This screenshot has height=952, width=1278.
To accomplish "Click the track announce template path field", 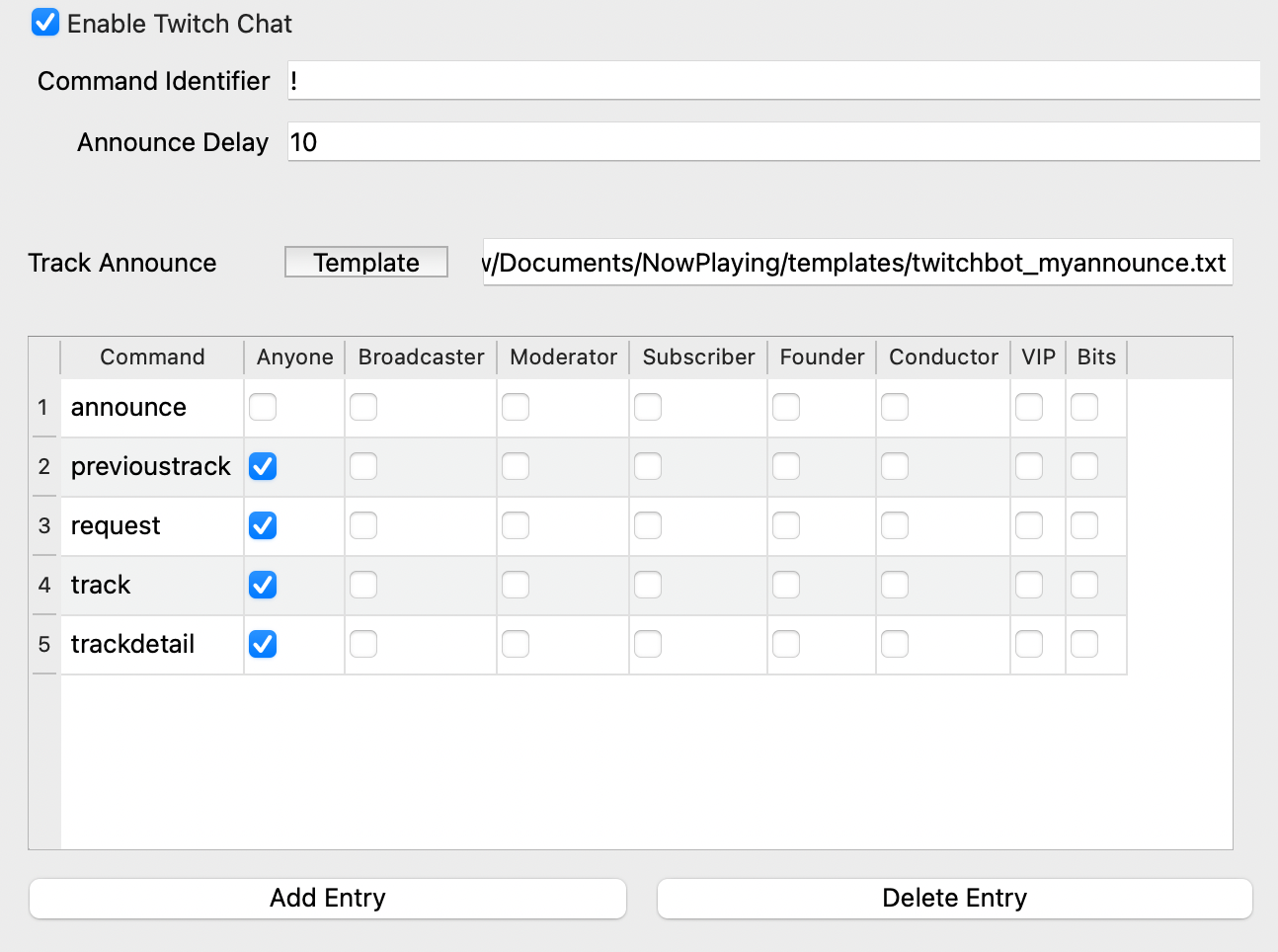I will (856, 263).
